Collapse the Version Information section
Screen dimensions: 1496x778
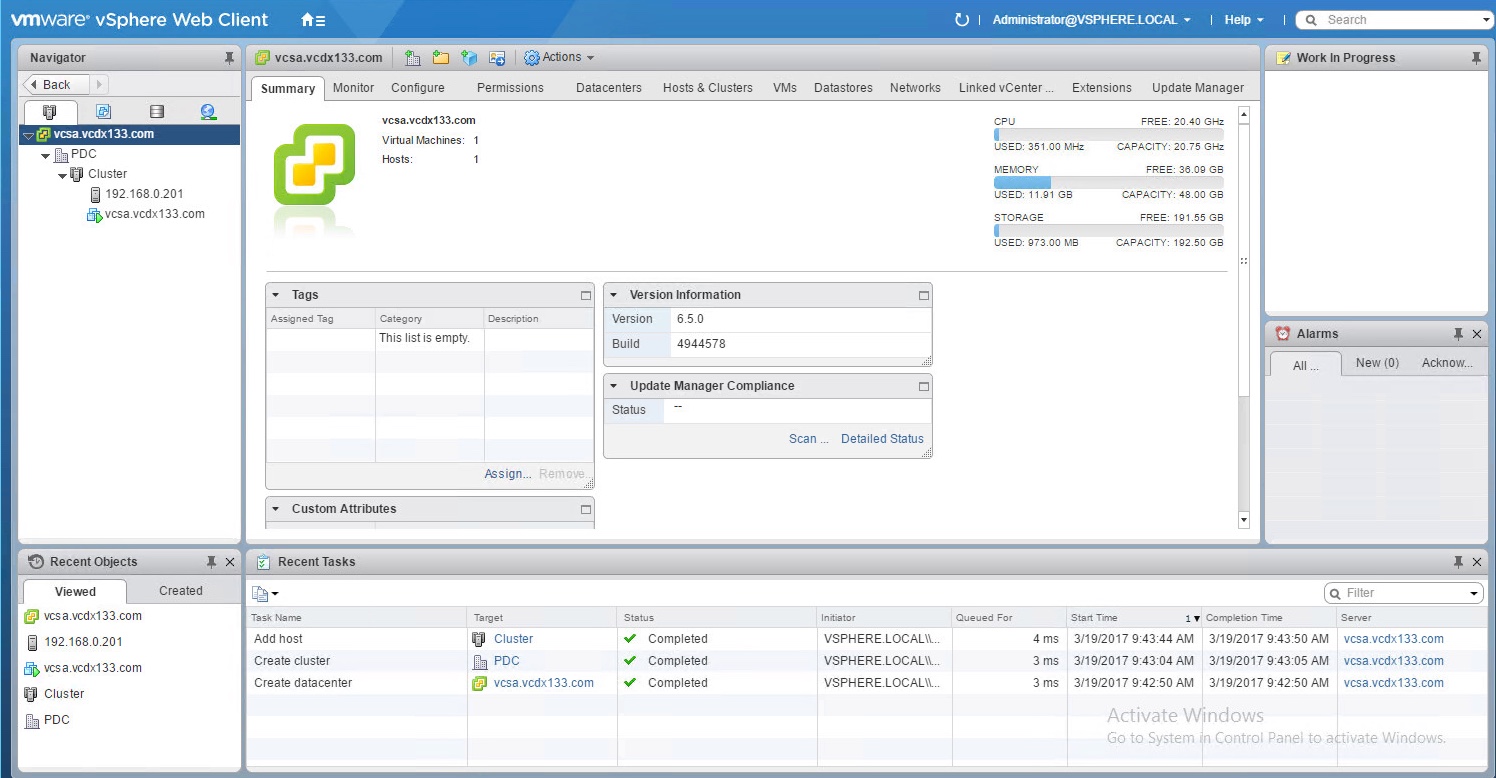[615, 295]
